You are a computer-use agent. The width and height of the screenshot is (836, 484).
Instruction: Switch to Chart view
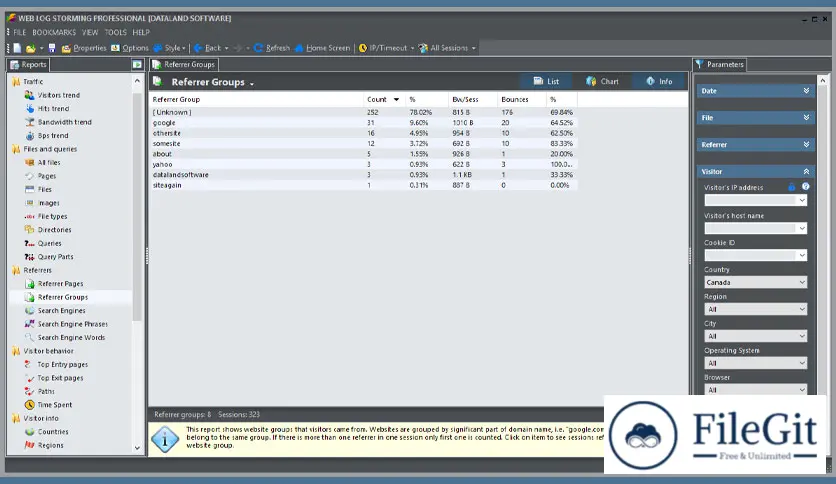click(602, 81)
